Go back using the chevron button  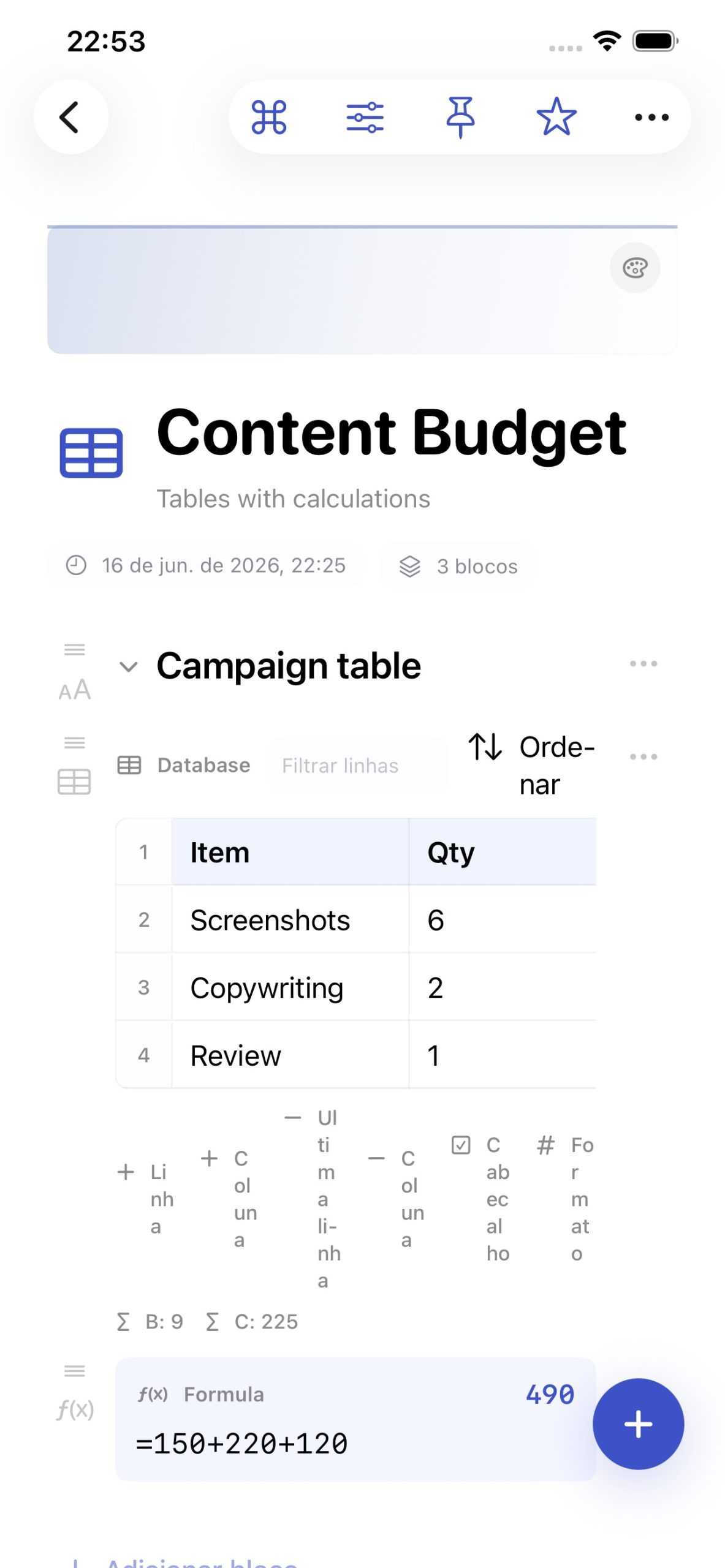(70, 117)
